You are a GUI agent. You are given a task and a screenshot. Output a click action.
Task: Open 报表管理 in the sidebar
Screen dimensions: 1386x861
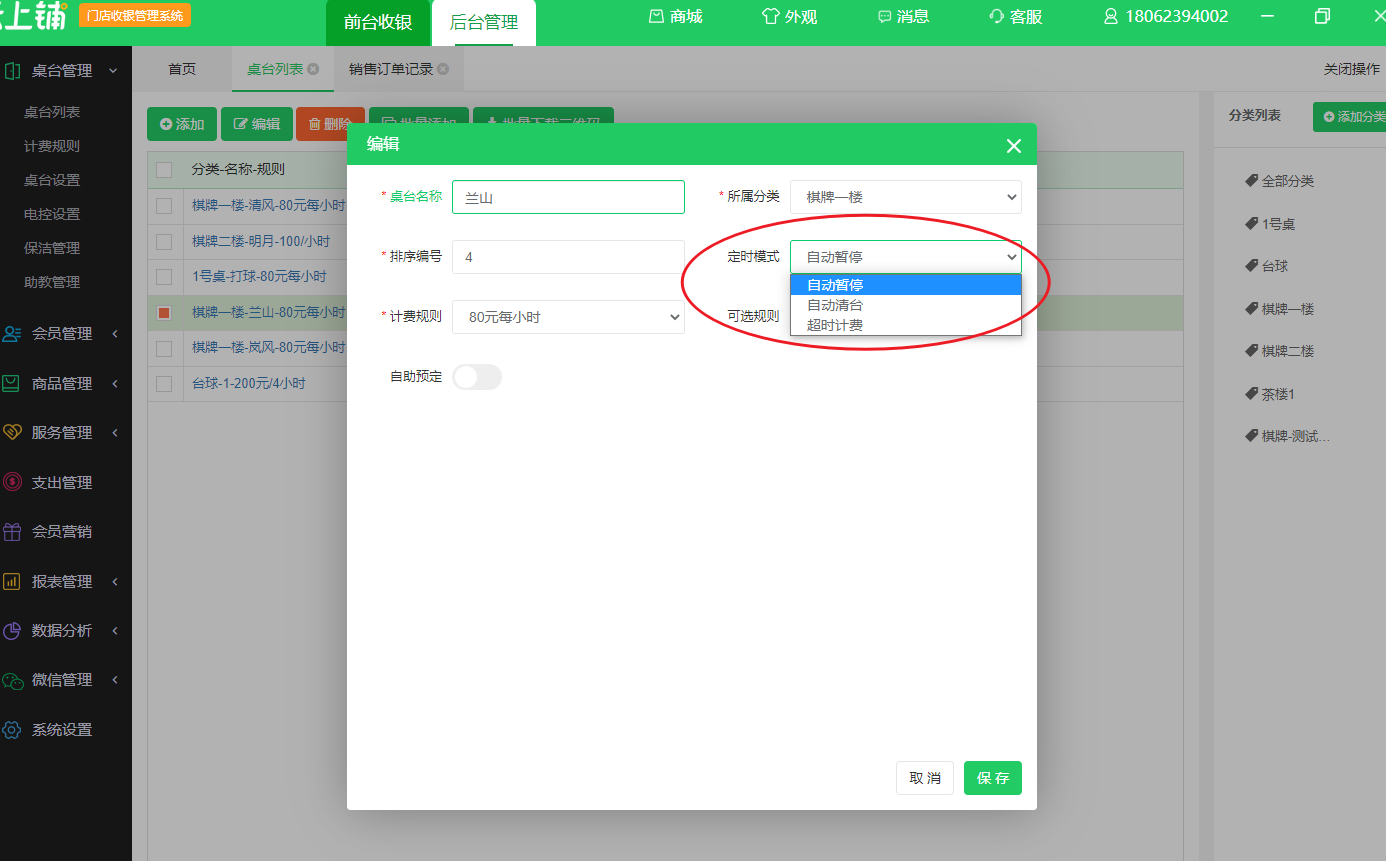point(62,581)
